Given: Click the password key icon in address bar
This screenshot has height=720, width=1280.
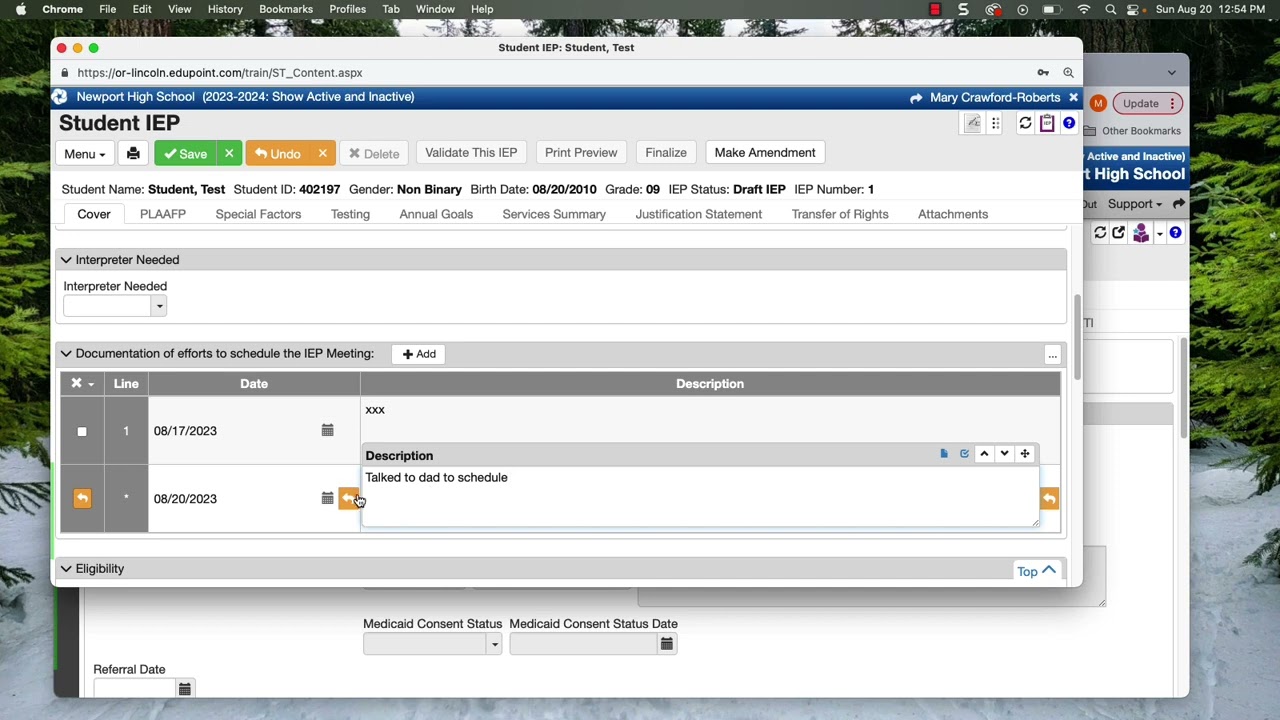Looking at the screenshot, I should [1043, 72].
